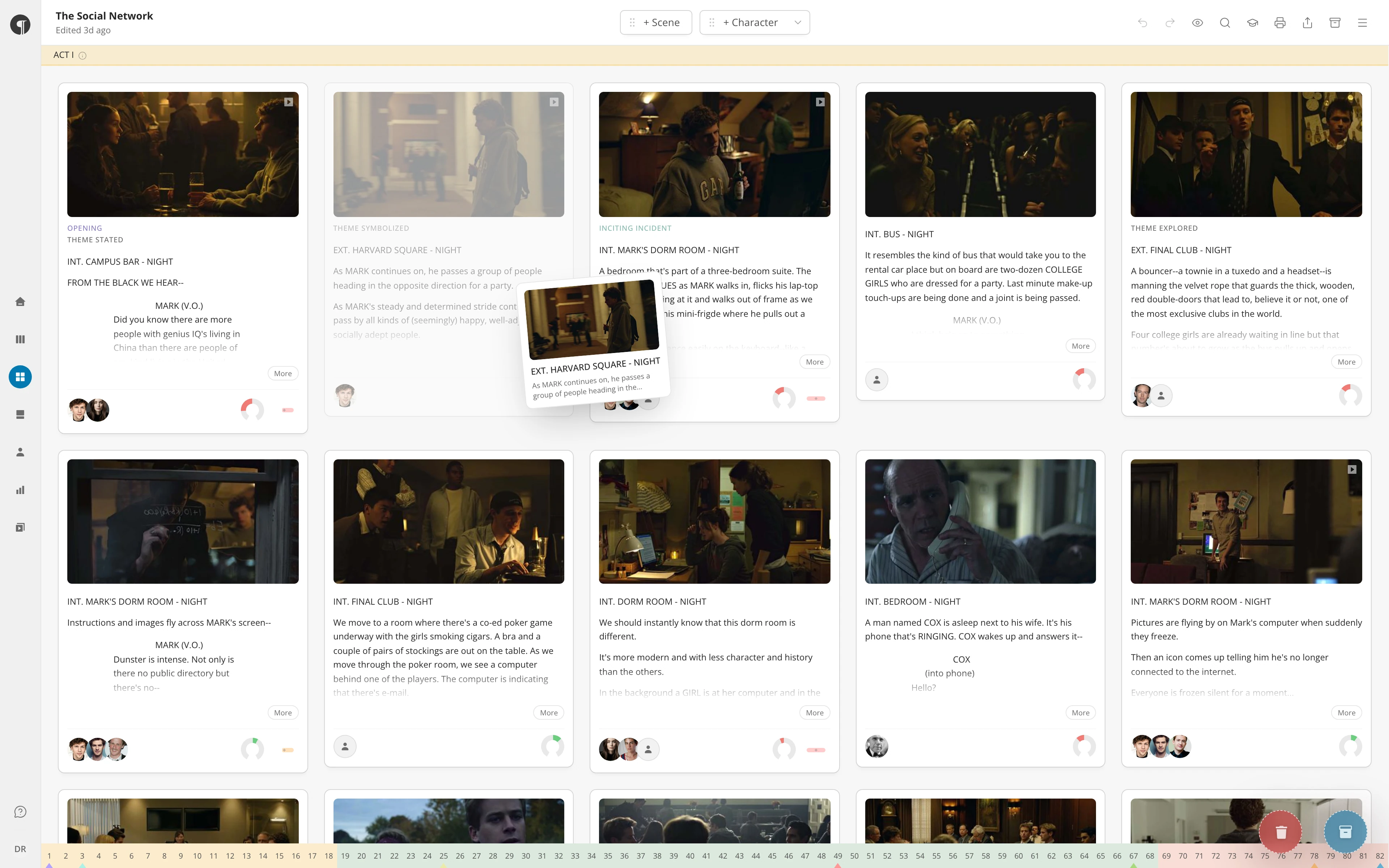Screen dimensions: 1389x868
Task: Open the Character dropdown arrow
Action: pos(798,22)
